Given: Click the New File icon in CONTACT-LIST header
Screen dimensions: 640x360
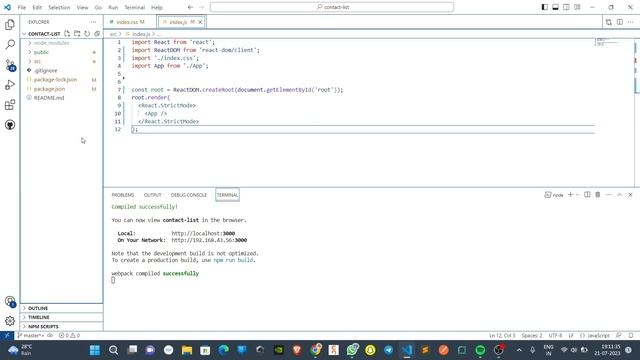Looking at the screenshot, I should click(67, 34).
